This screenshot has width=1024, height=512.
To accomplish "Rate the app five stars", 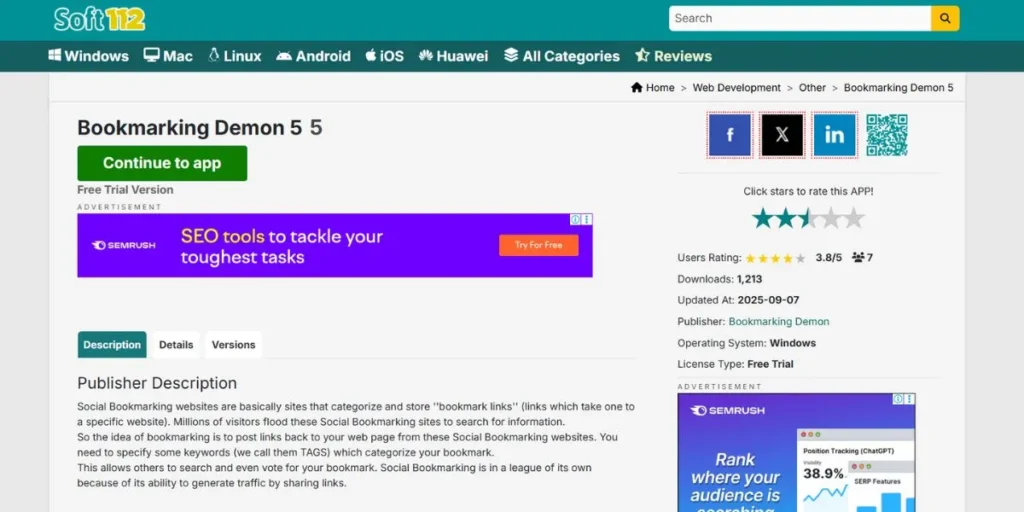I will point(854,218).
